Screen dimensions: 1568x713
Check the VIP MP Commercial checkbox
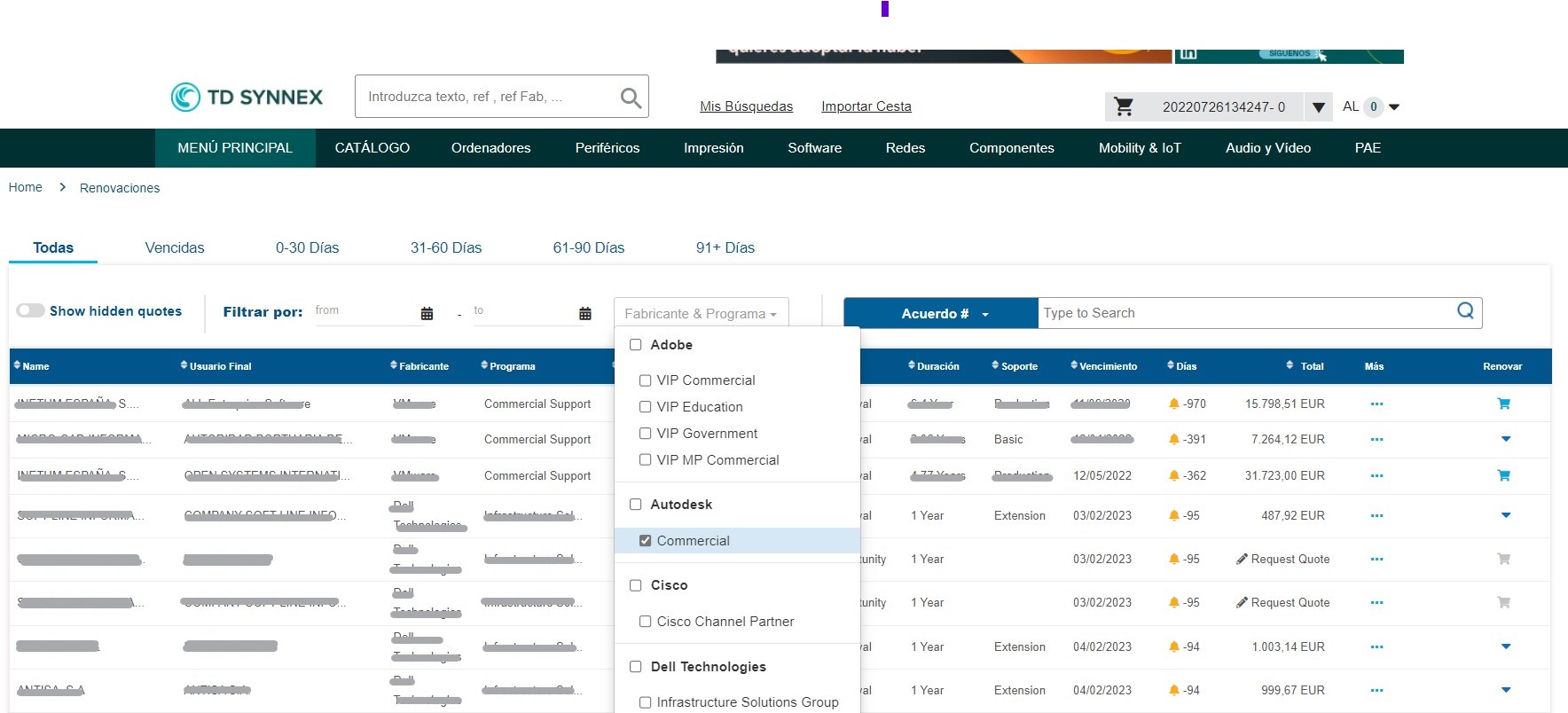645,460
